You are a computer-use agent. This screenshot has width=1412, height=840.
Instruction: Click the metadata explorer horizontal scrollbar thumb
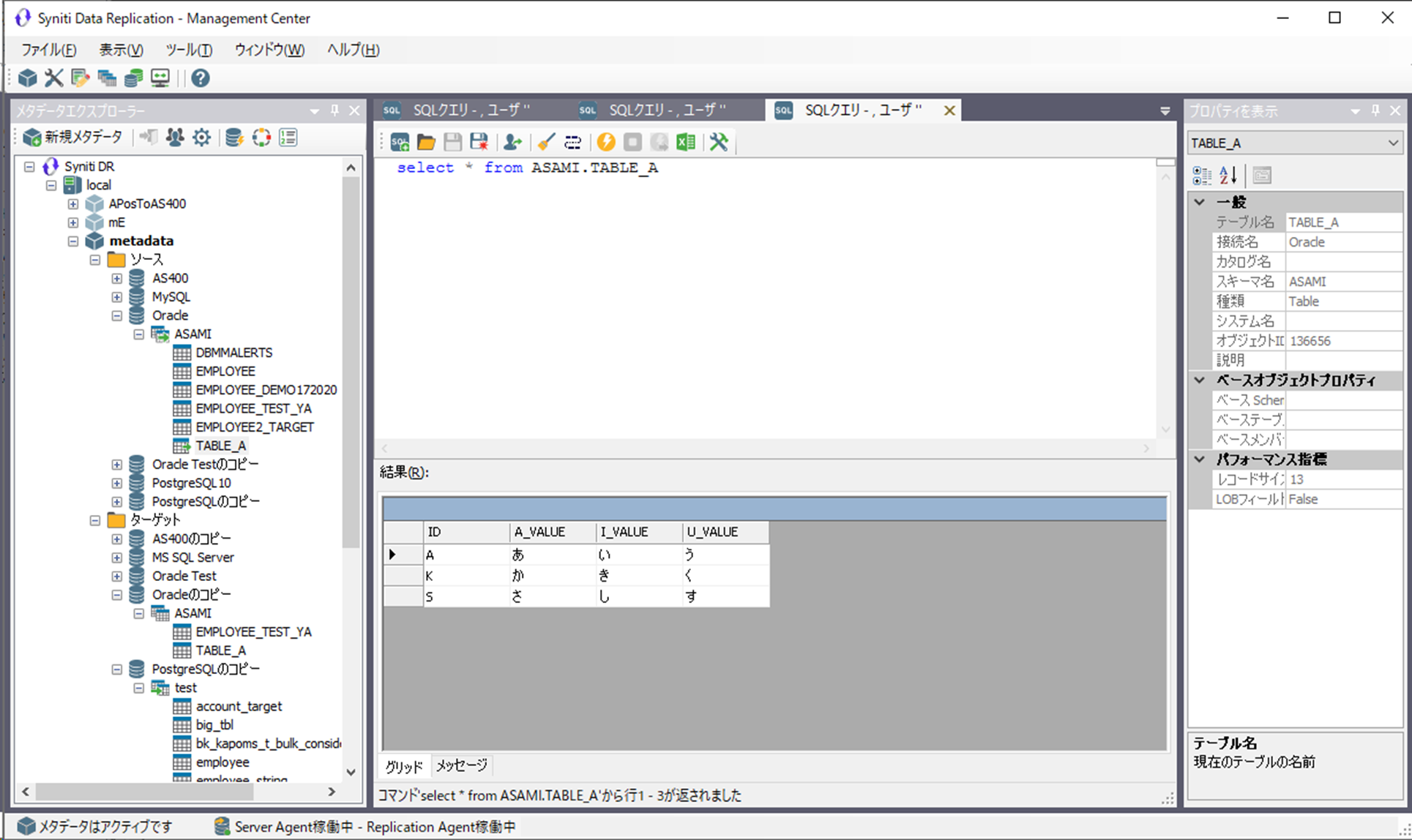tap(144, 791)
